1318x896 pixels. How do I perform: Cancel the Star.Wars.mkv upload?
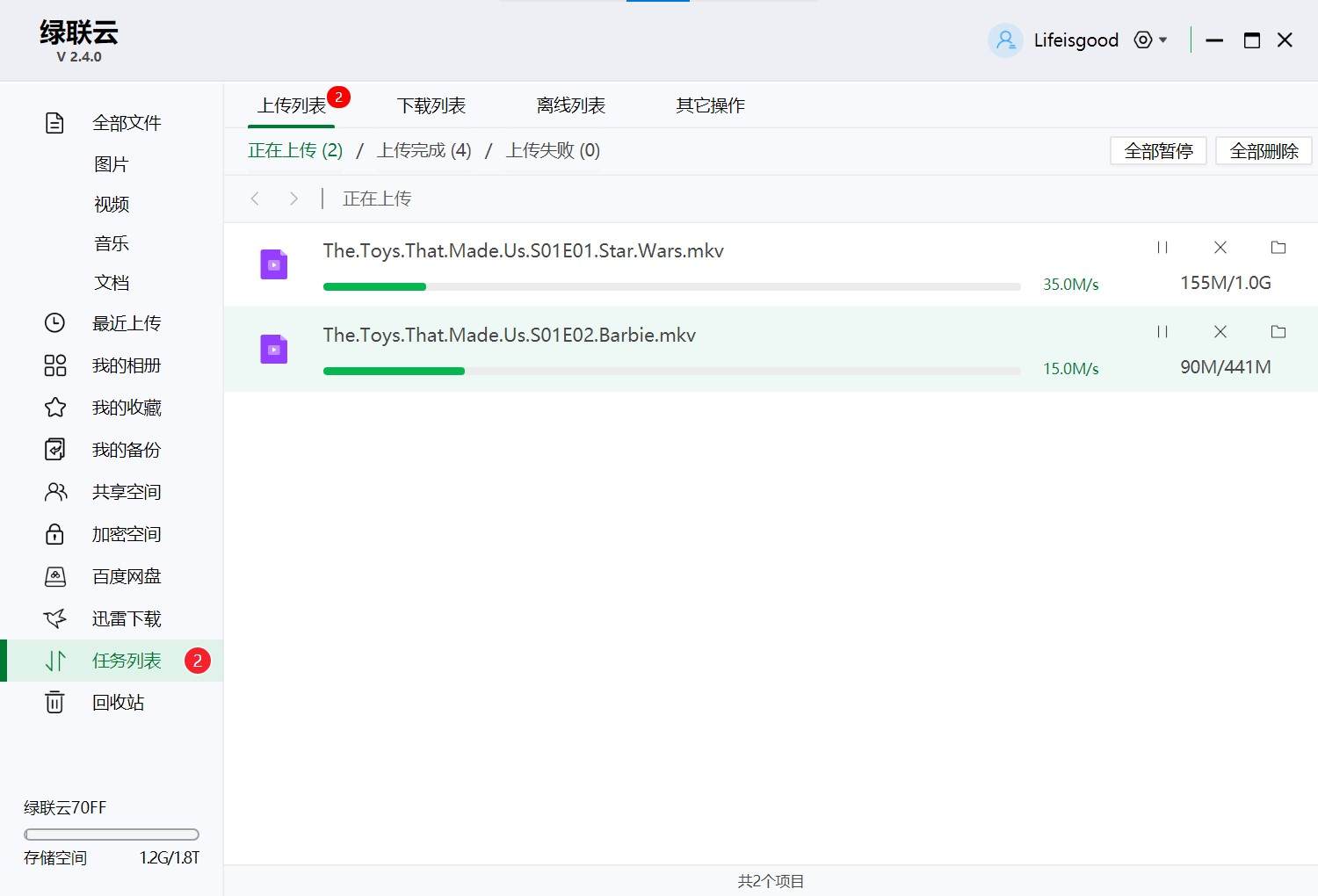[1220, 248]
